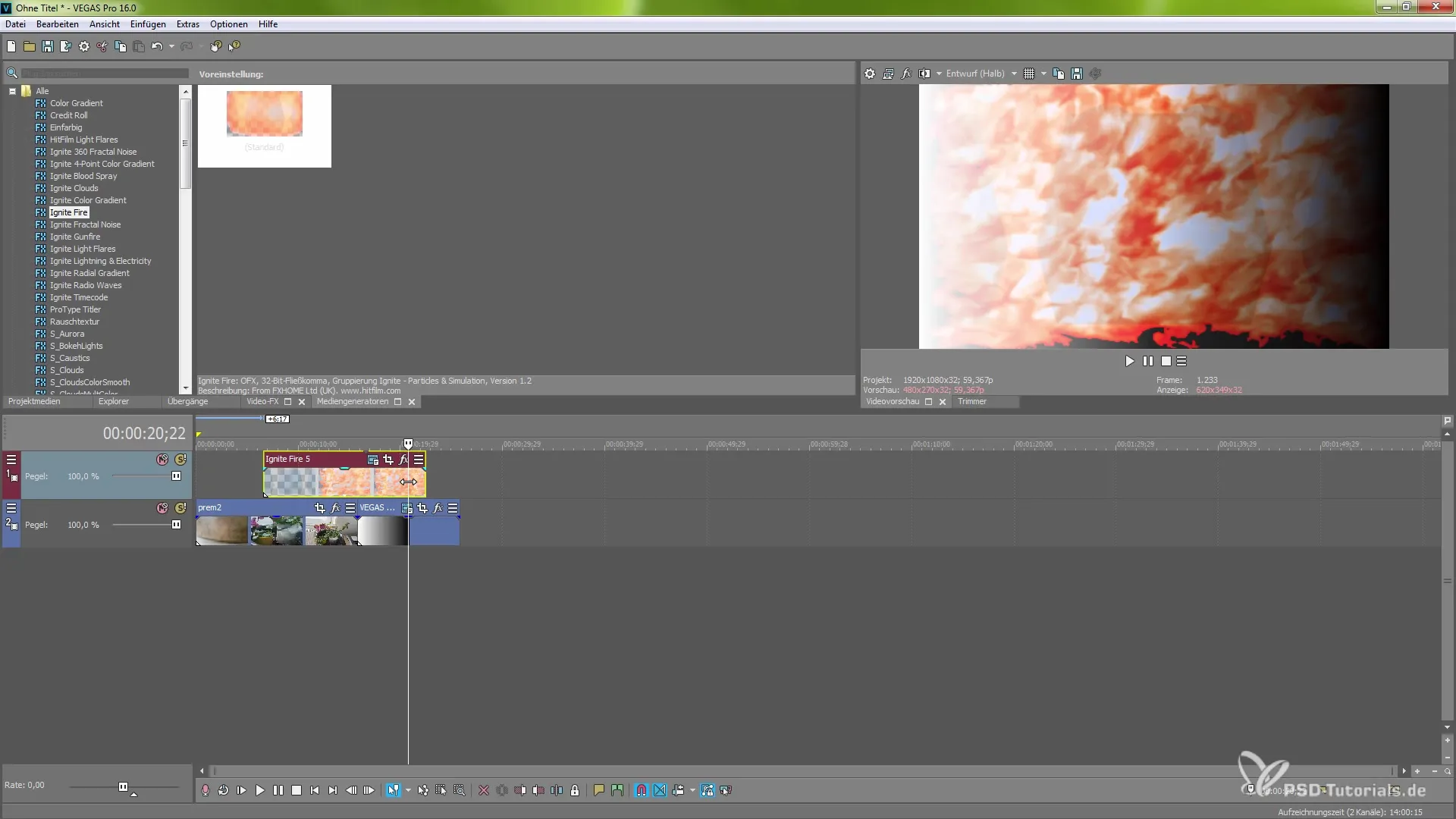This screenshot has width=1456, height=819.
Task: Adjust track 1 Pegel level slider
Action: [176, 476]
